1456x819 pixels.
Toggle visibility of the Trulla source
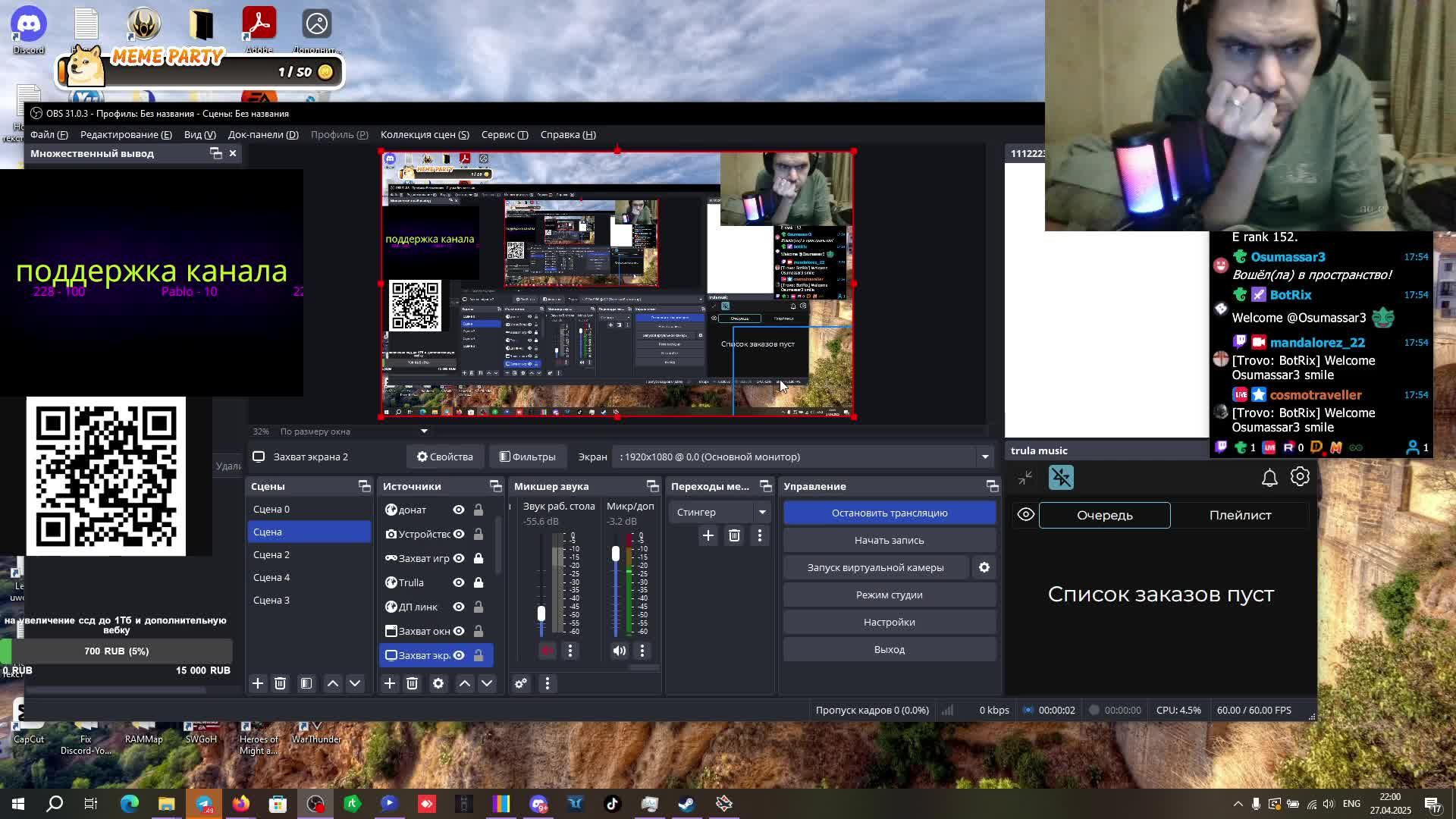coord(459,583)
